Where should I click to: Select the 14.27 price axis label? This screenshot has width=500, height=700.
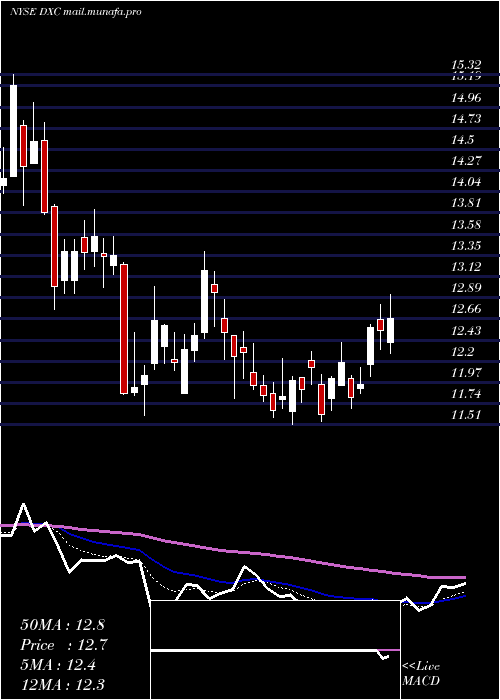[x=466, y=161]
